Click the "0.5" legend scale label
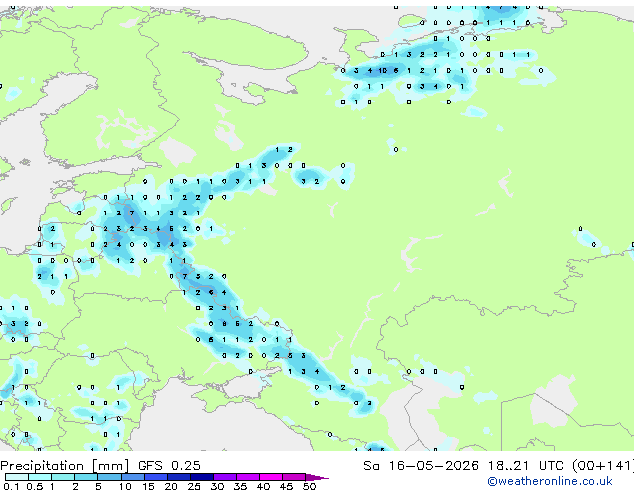The width and height of the screenshot is (634, 490). pyautogui.click(x=35, y=486)
